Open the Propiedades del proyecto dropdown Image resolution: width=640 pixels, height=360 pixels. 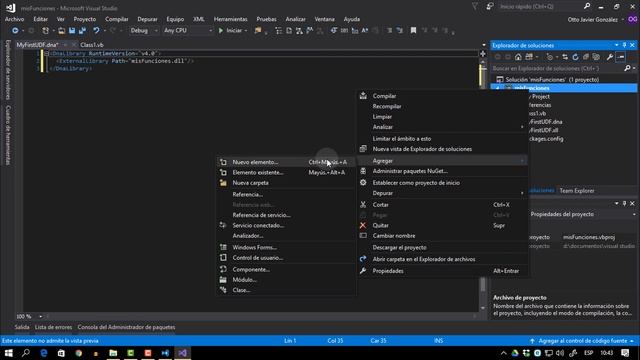tap(634, 214)
